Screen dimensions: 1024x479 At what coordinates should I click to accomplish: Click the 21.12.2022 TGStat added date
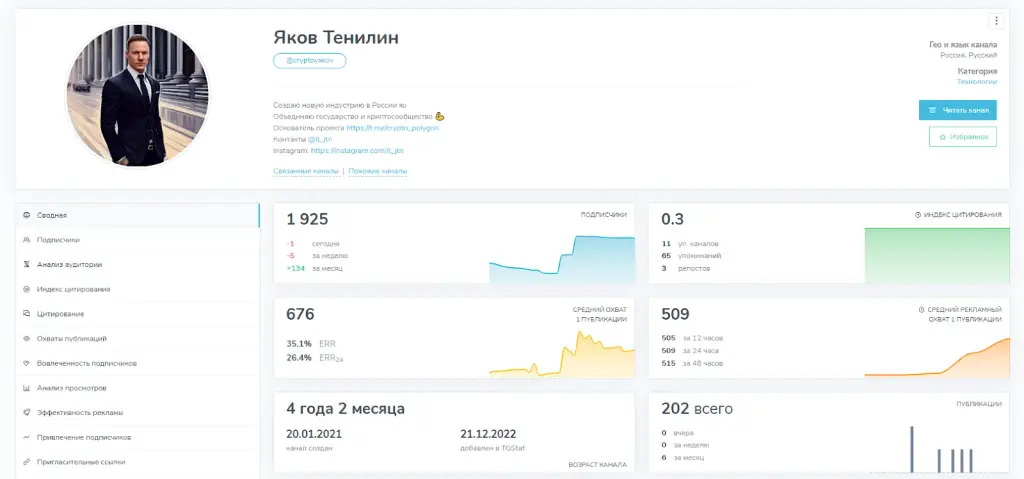[488, 434]
